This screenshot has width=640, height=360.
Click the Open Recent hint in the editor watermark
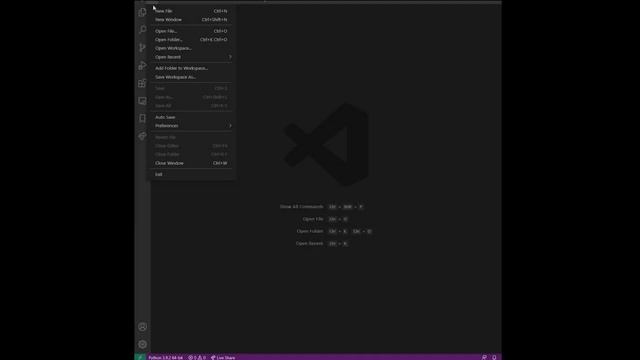pos(309,243)
